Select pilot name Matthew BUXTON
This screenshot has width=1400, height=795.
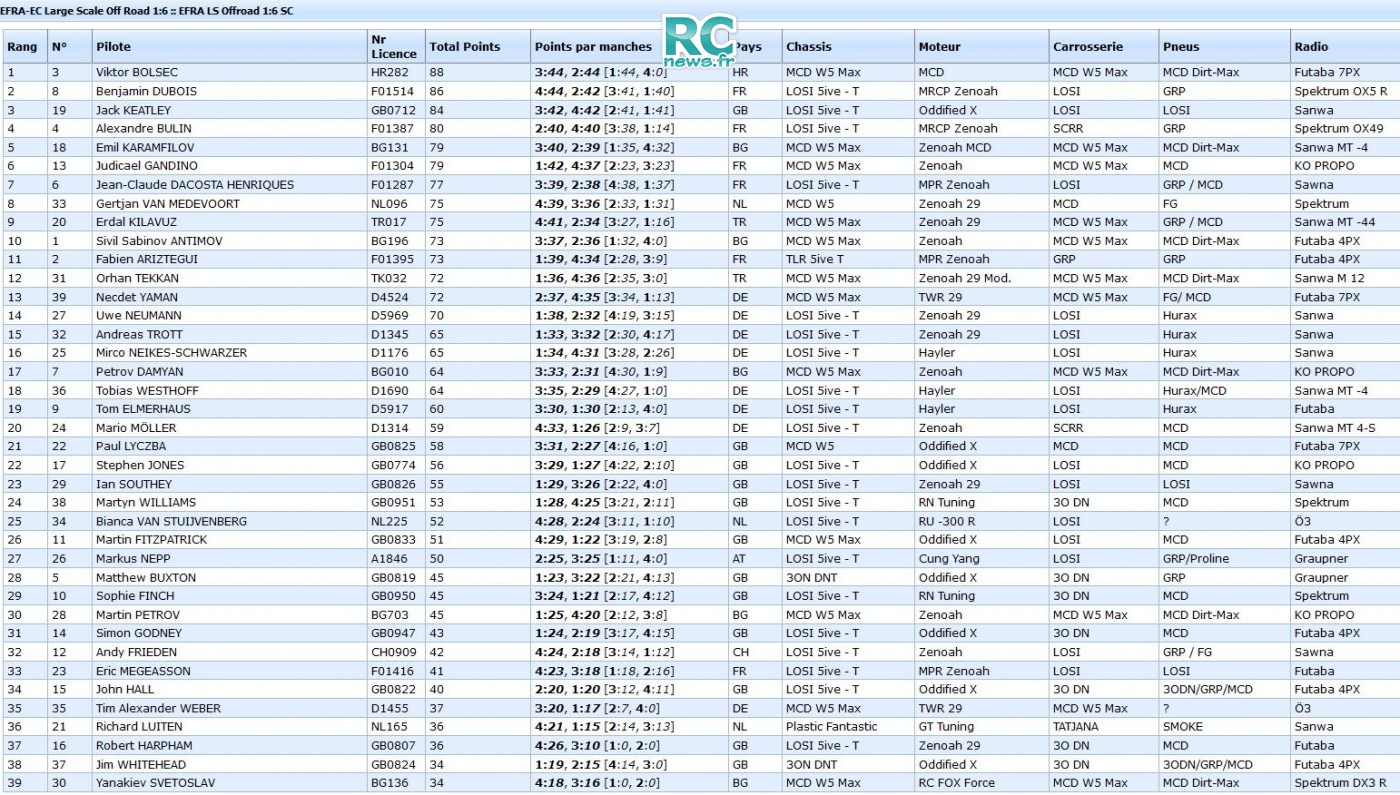click(x=146, y=578)
